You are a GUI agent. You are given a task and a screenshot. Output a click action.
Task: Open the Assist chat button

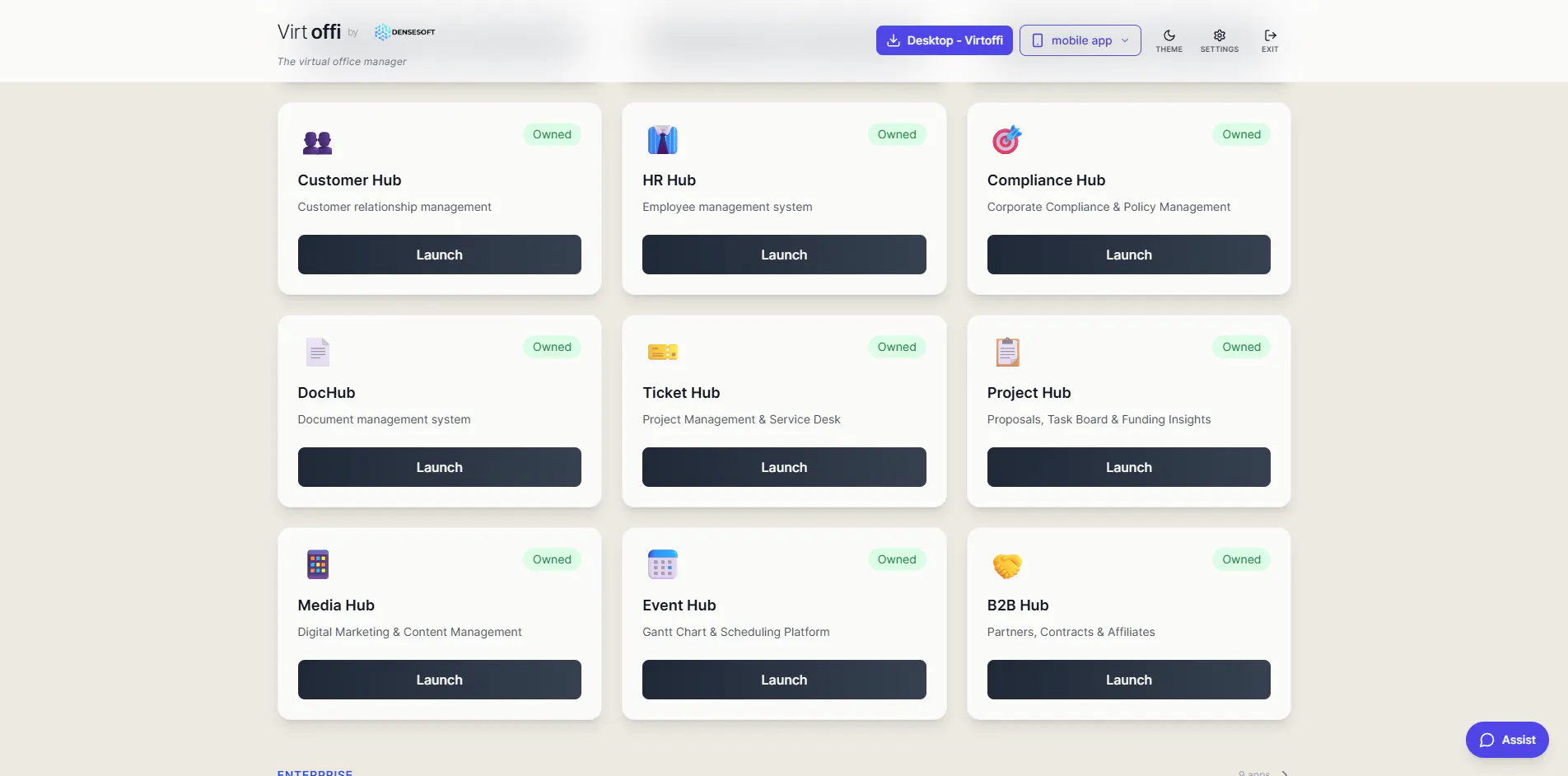pyautogui.click(x=1507, y=740)
